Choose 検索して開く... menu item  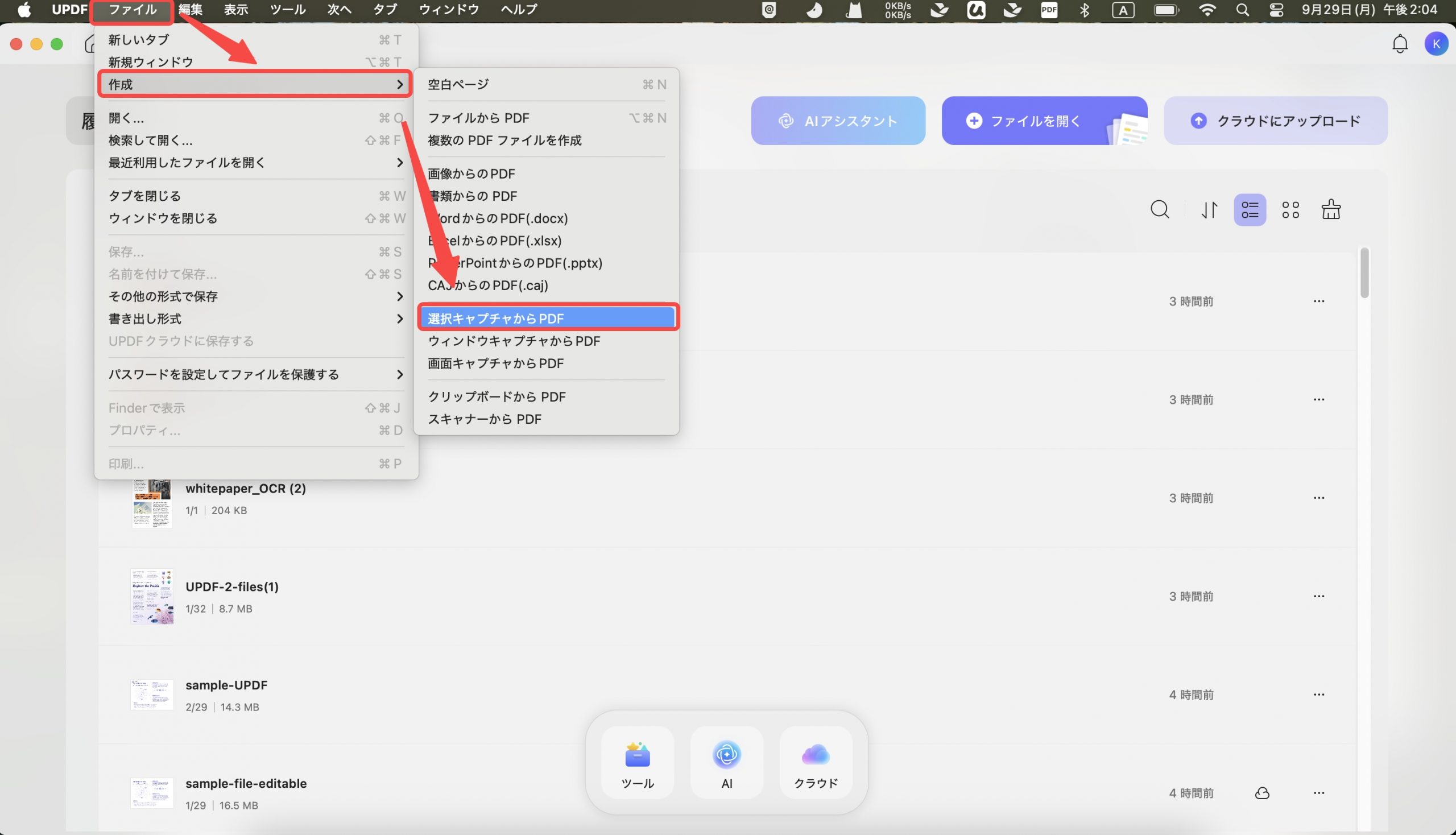(x=256, y=140)
